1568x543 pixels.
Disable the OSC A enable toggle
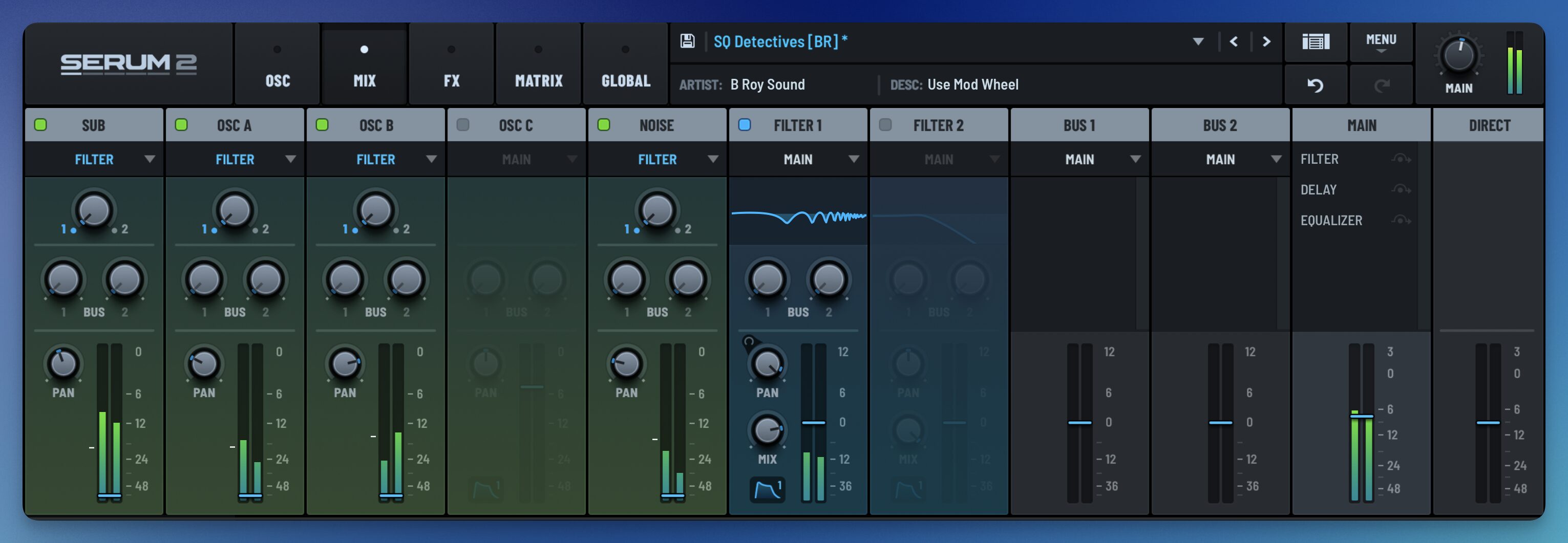[181, 125]
